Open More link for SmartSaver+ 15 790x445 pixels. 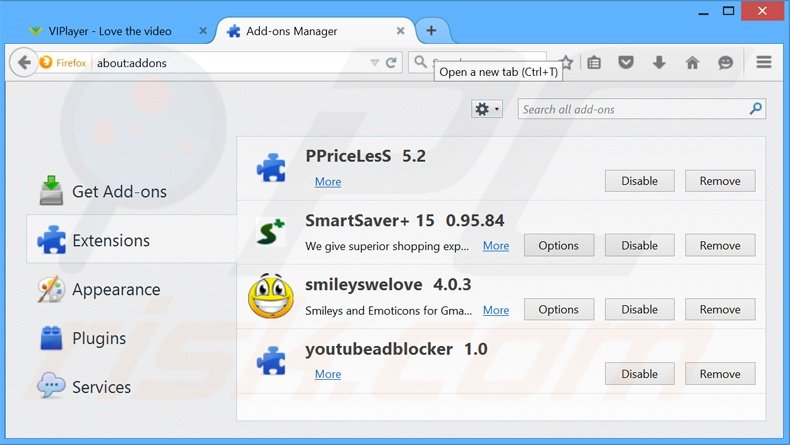tap(496, 245)
